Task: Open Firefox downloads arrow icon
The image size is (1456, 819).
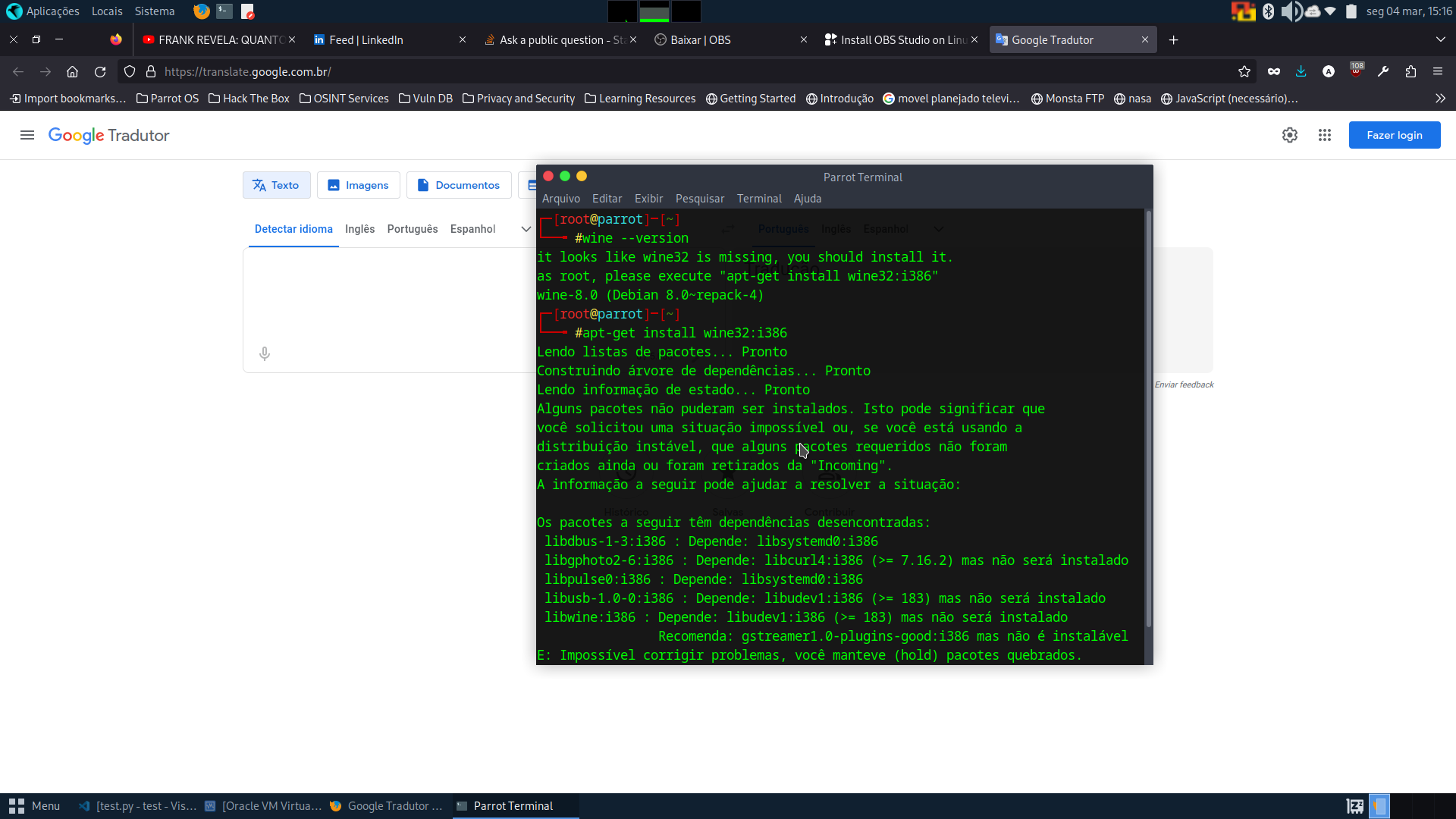Action: 1301,71
